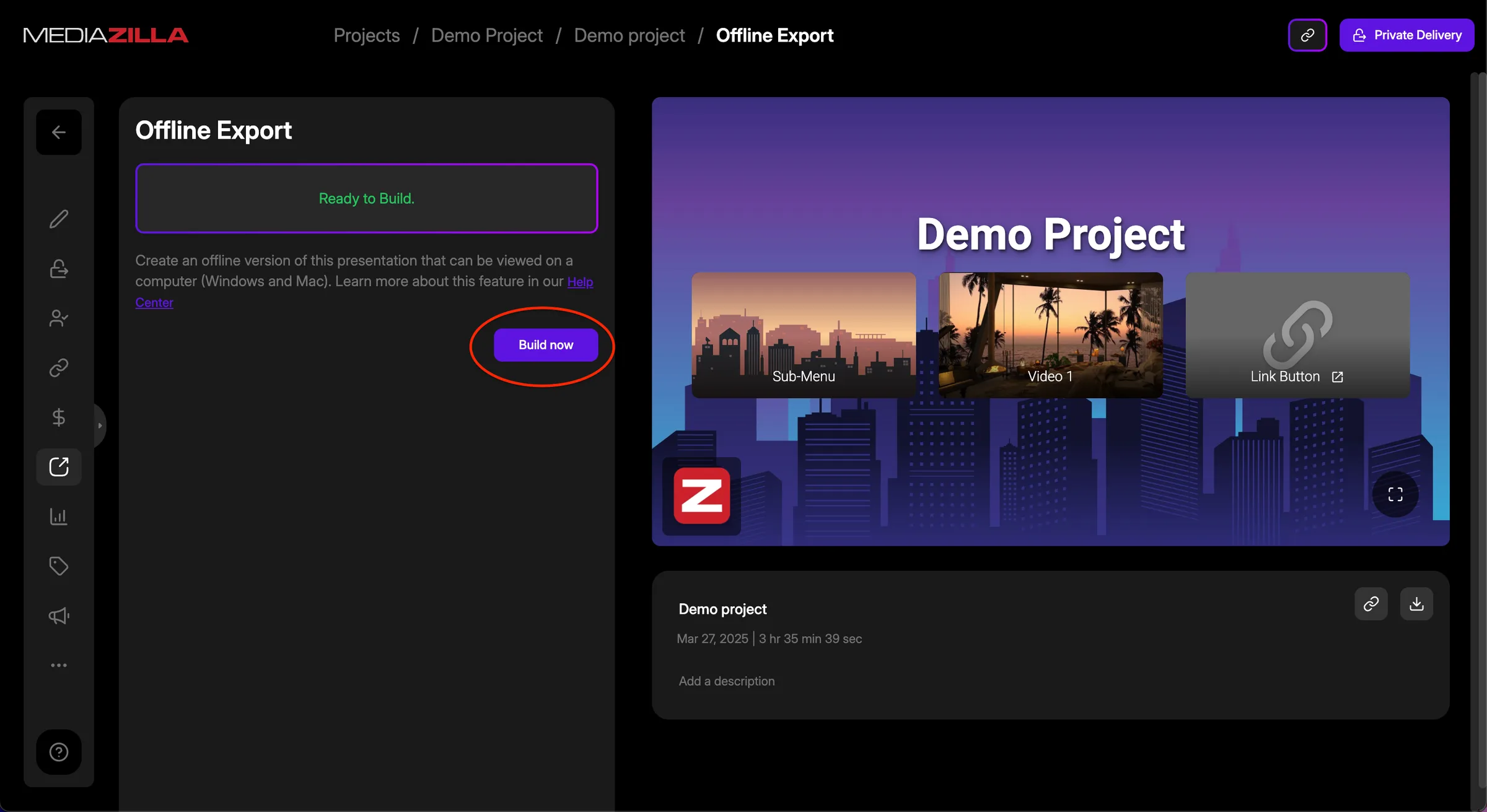Open the tag sidebar icon
1487x812 pixels.
click(59, 565)
